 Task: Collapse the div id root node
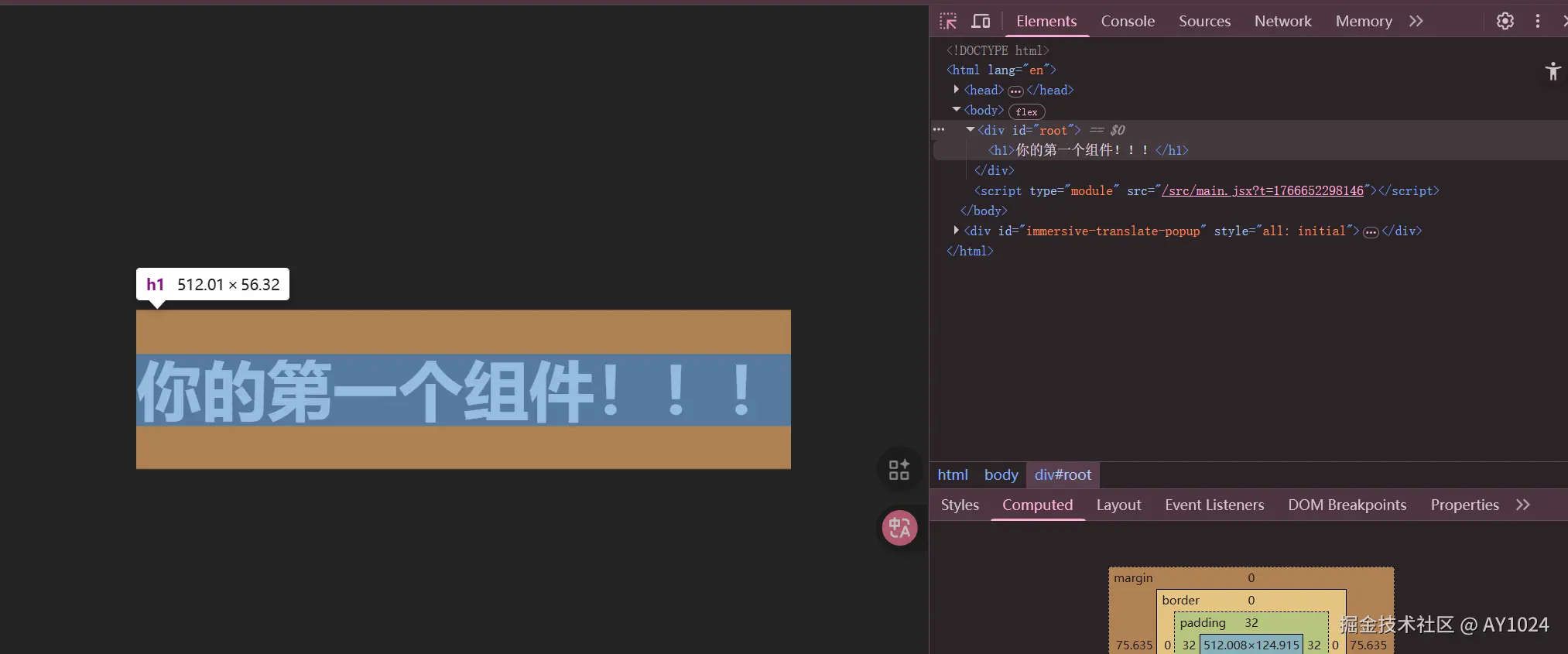coord(970,130)
